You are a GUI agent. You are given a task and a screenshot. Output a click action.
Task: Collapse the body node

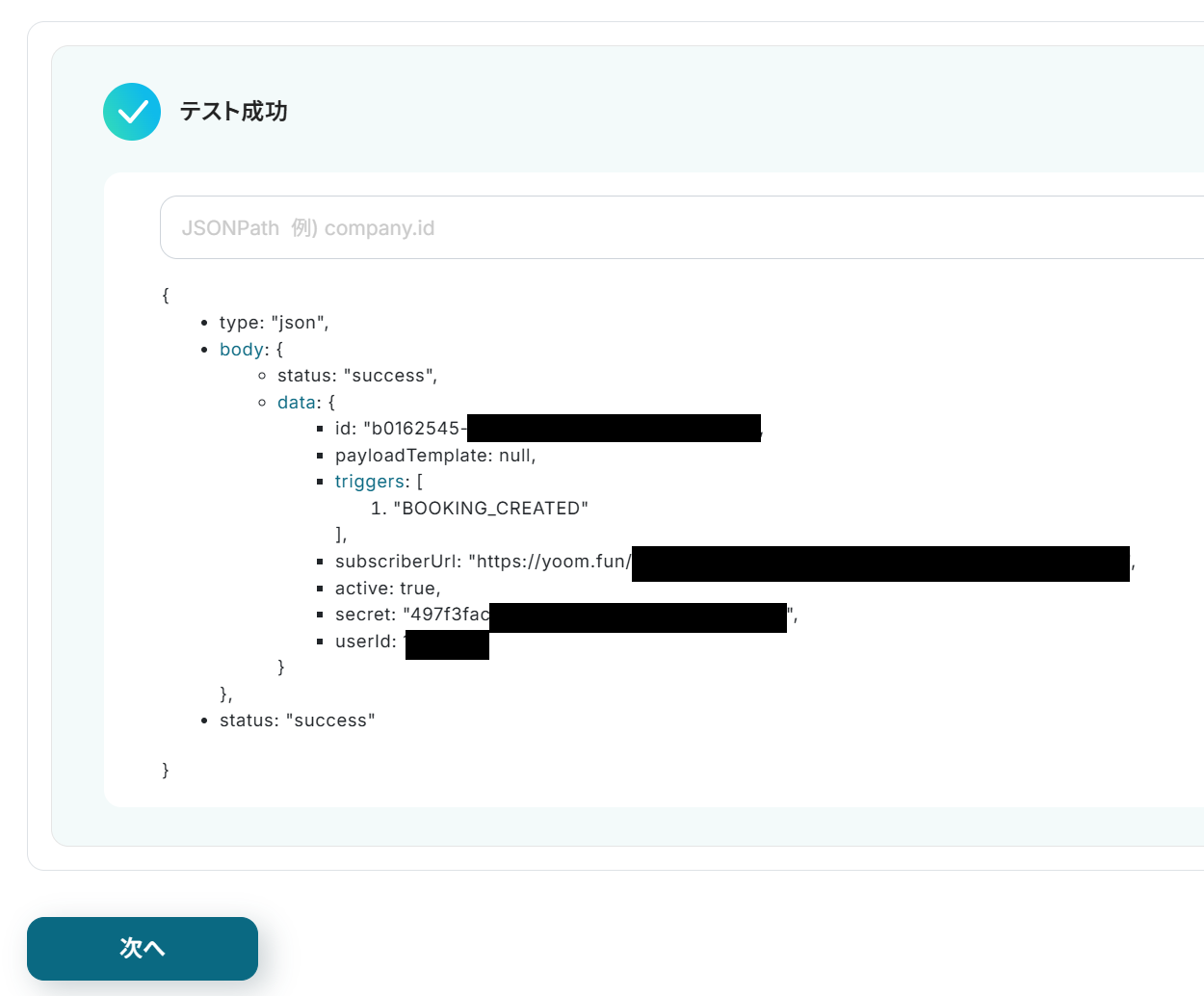click(x=242, y=350)
